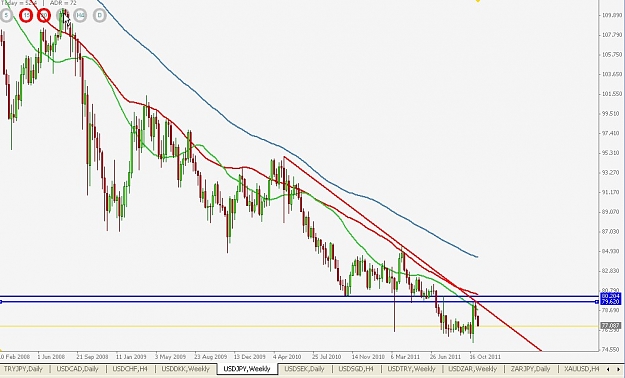Click the 6 Mar 2011 date label
The width and height of the screenshot is (625, 378).
click(x=405, y=356)
